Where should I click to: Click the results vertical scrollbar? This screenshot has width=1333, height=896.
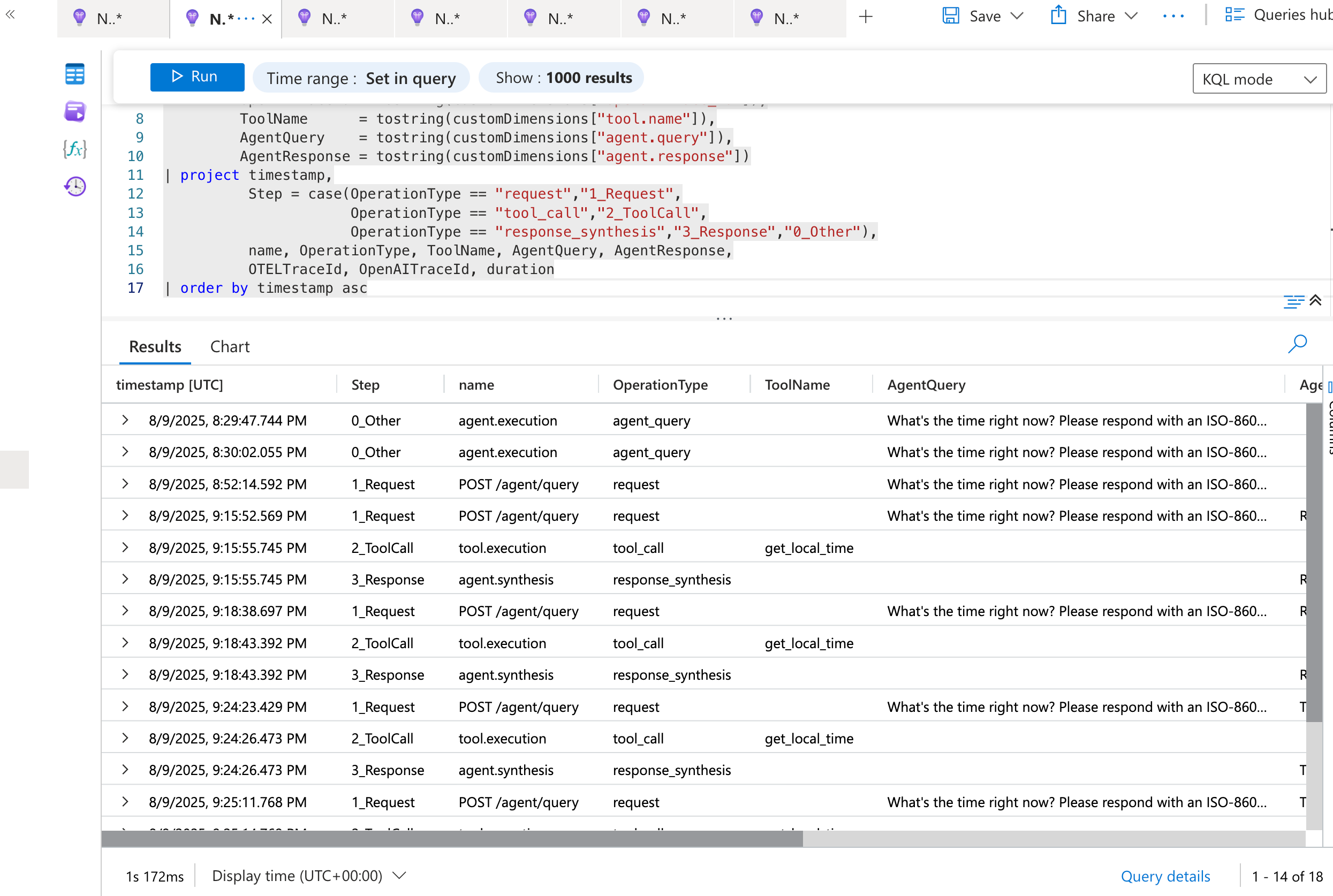[1314, 563]
